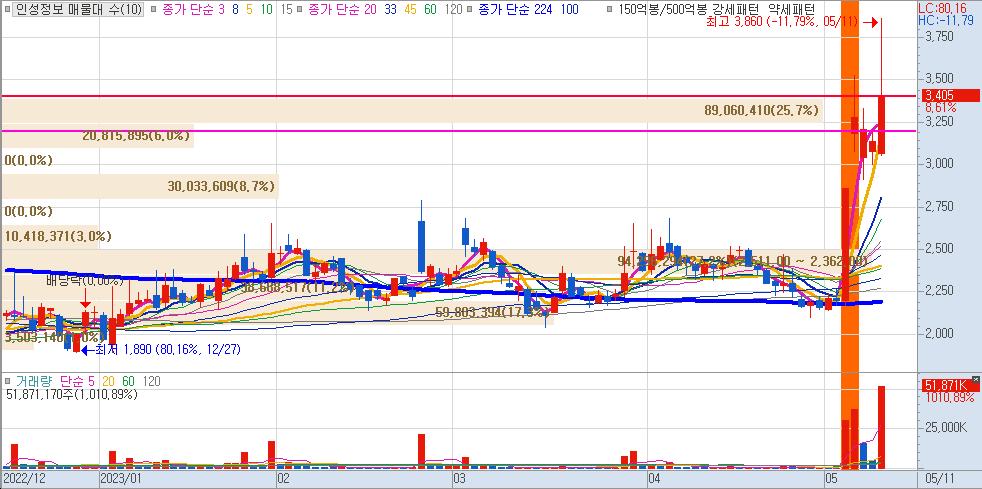982x489 pixels.
Task: Click the square marker before 종가 단순 3
Action: [x=153, y=9]
